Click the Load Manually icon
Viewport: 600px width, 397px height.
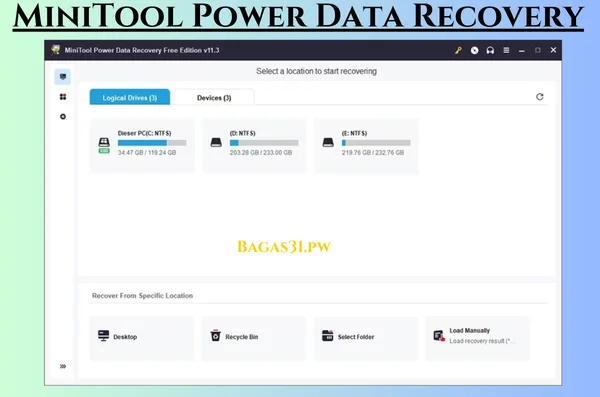(439, 336)
